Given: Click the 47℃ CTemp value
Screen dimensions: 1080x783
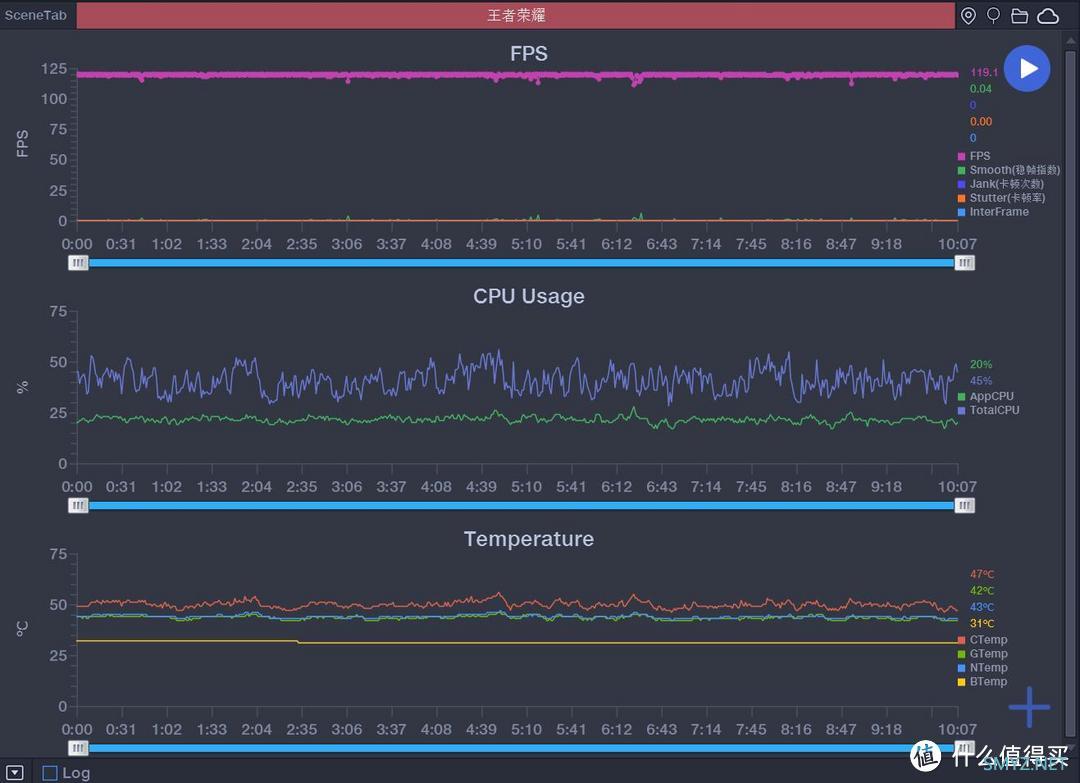Looking at the screenshot, I should pos(982,574).
